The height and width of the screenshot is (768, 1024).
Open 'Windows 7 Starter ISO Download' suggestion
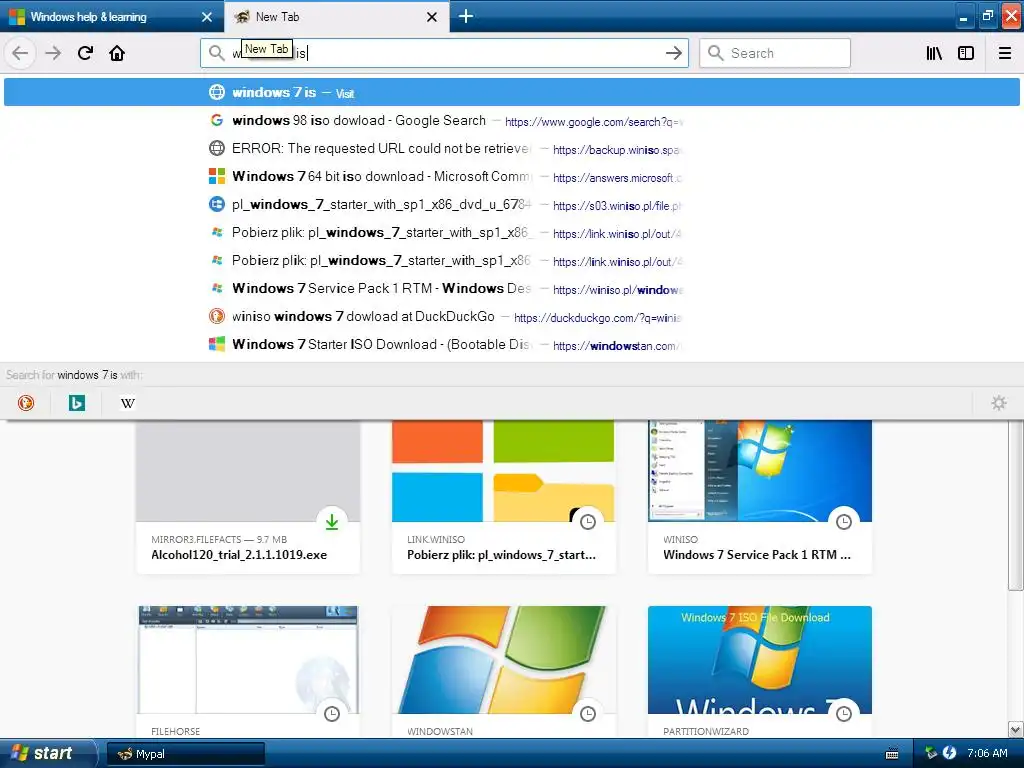click(x=511, y=344)
